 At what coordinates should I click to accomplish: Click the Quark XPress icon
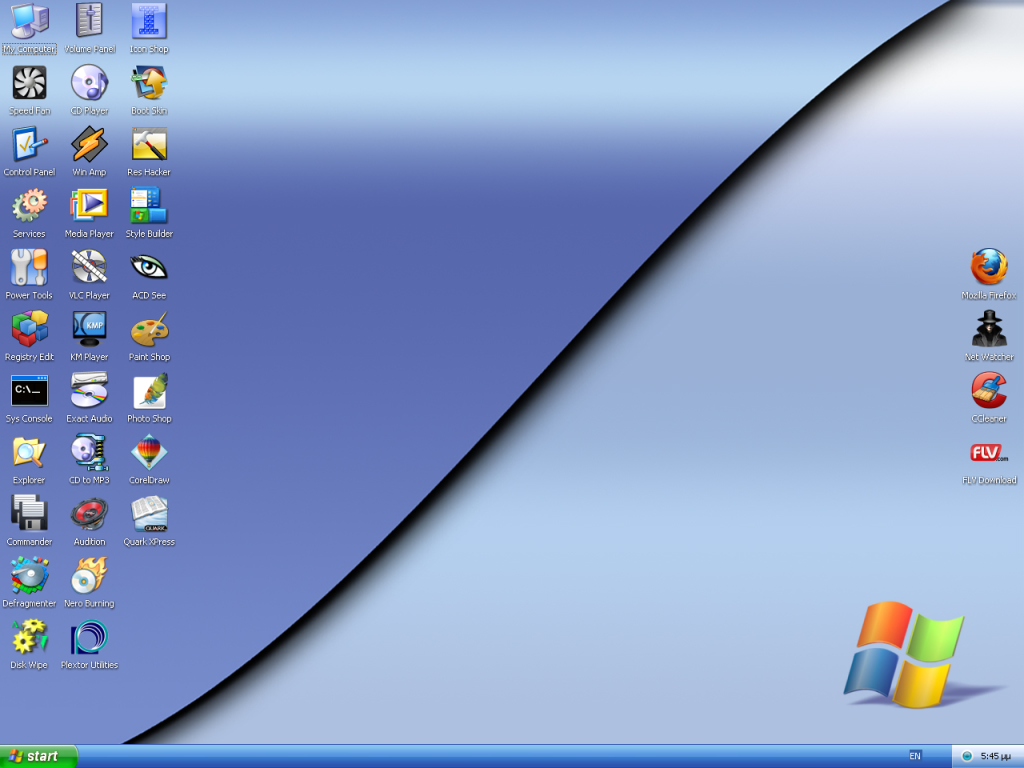point(149,513)
